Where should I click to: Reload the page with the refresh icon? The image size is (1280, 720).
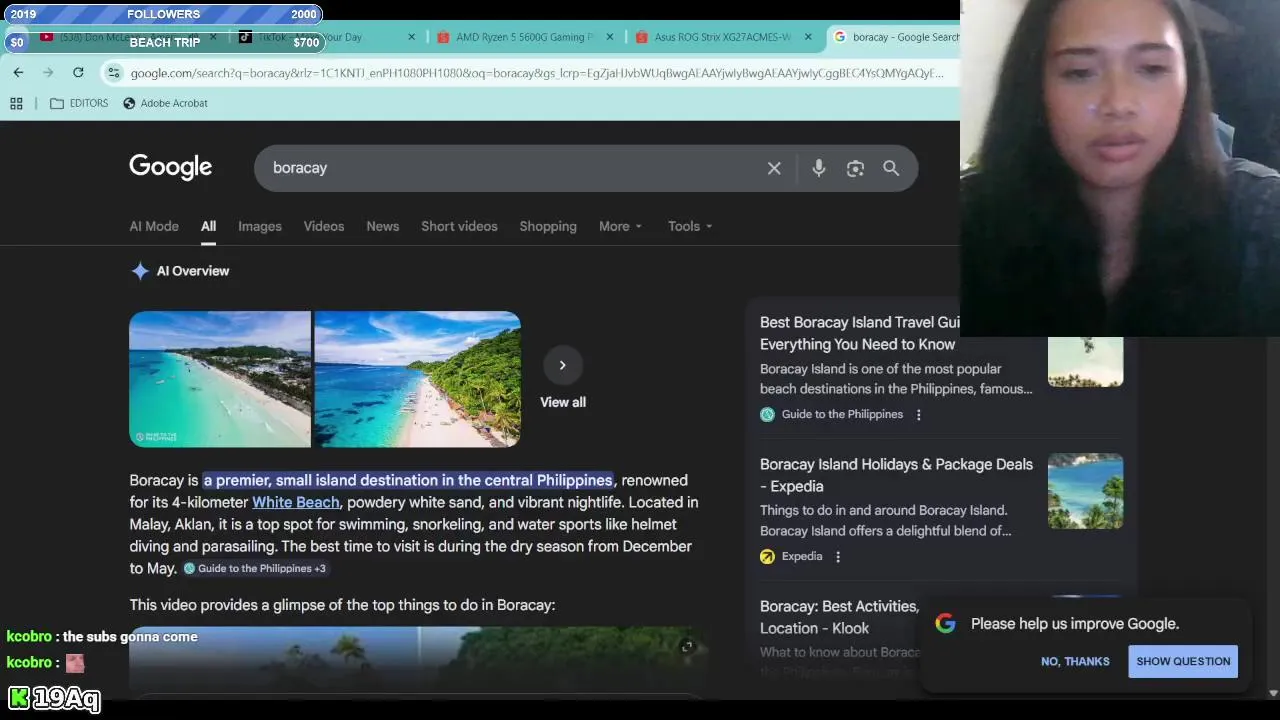pyautogui.click(x=78, y=72)
